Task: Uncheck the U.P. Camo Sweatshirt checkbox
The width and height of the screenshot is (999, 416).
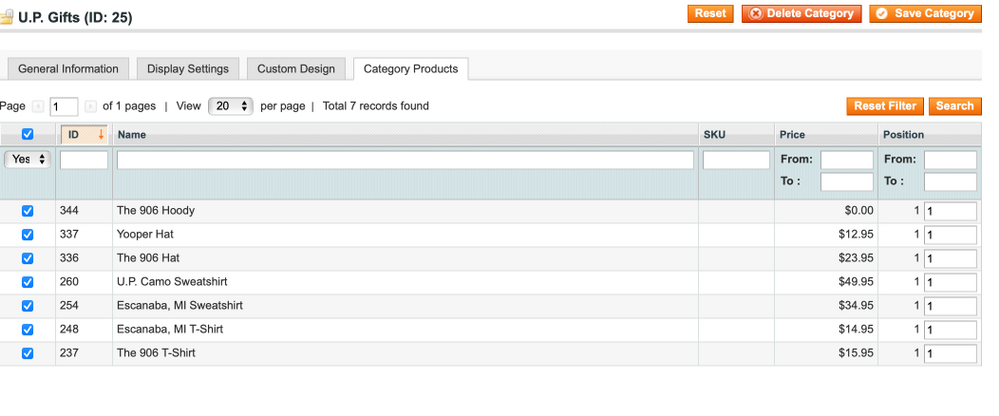Action: pos(27,282)
